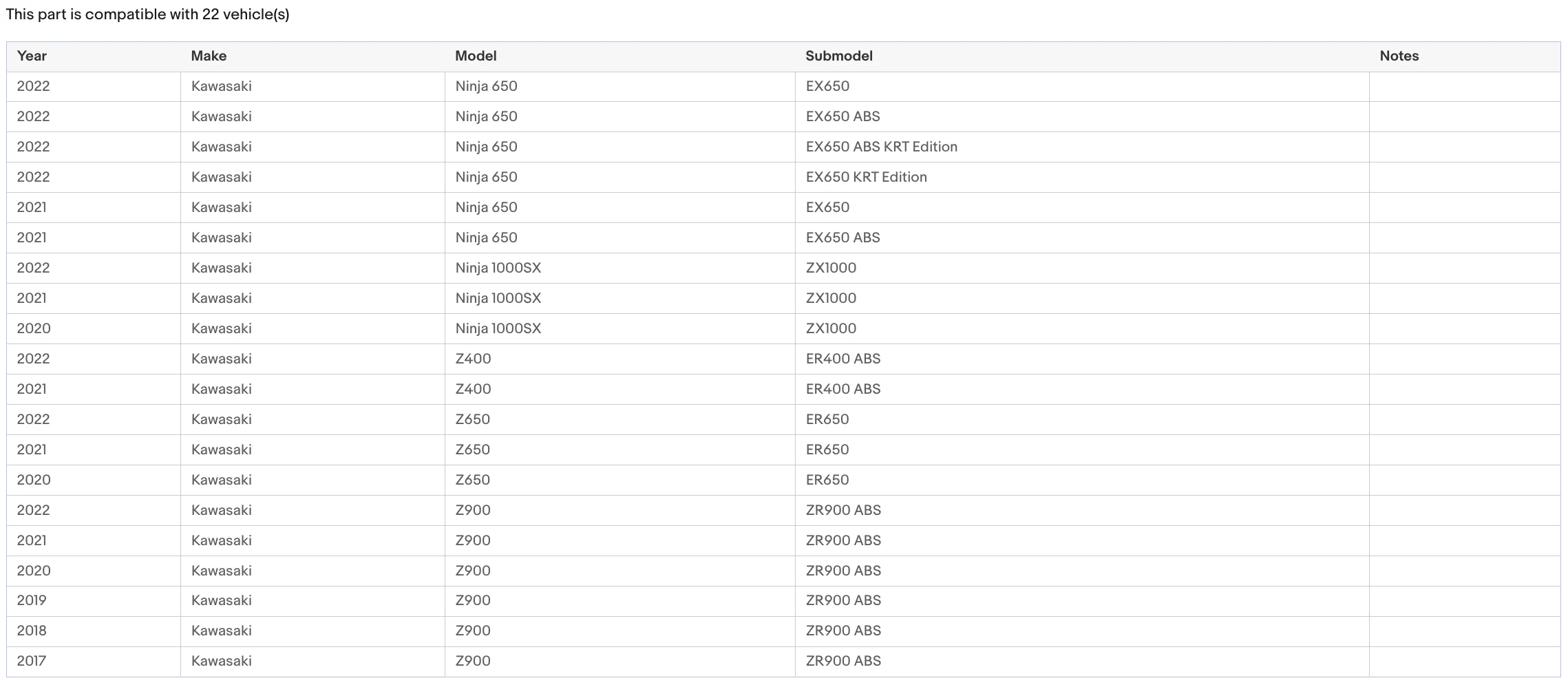
Task: Click ZR900 ABS in the 2020 Z900 row
Action: point(843,571)
